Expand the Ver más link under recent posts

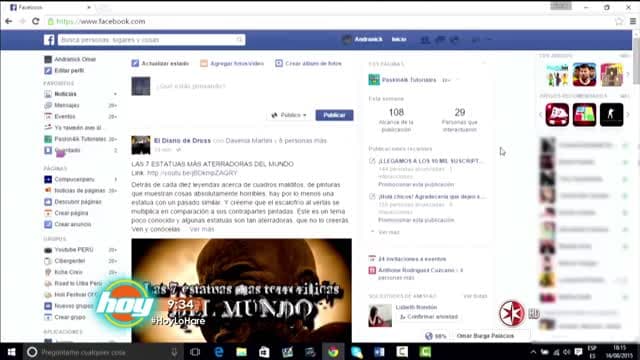(x=385, y=232)
